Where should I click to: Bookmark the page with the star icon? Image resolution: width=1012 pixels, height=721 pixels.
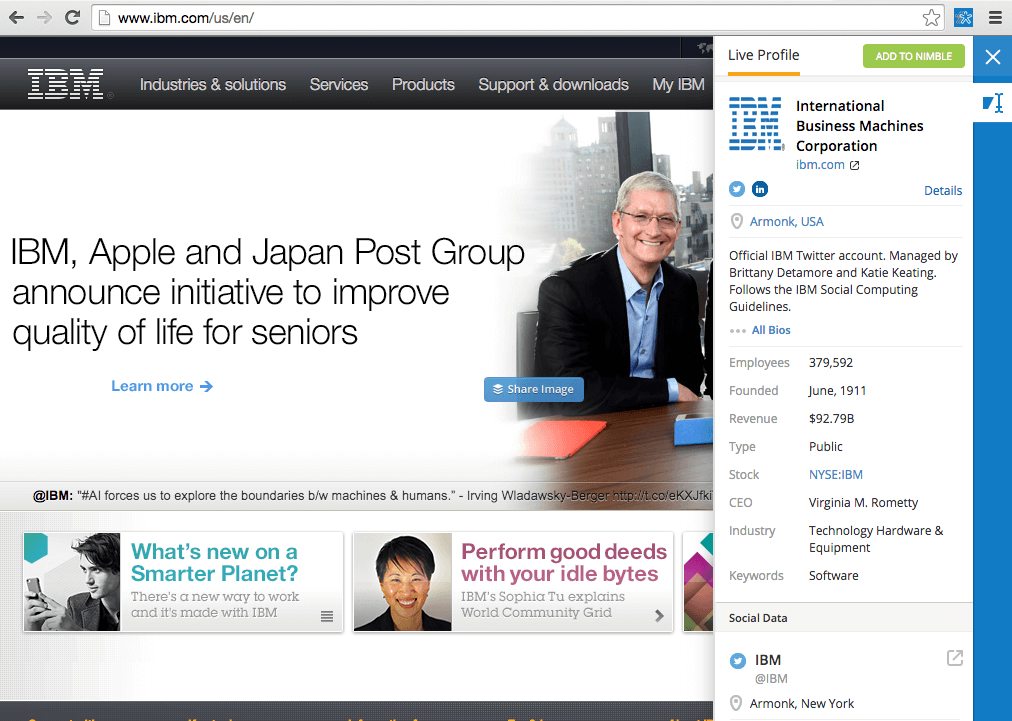[x=931, y=17]
